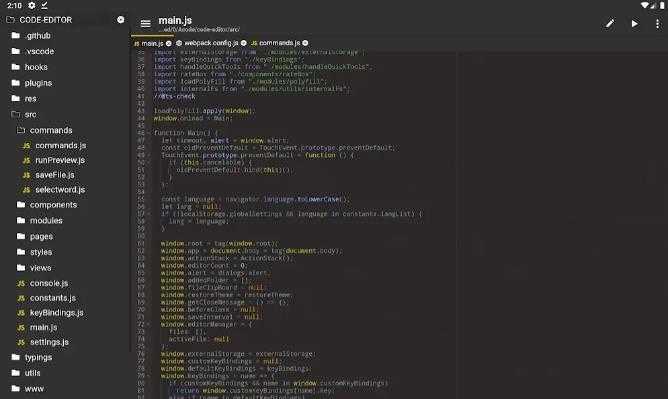The height and width of the screenshot is (399, 668).
Task: Expand the components folder
Action: coord(53,205)
